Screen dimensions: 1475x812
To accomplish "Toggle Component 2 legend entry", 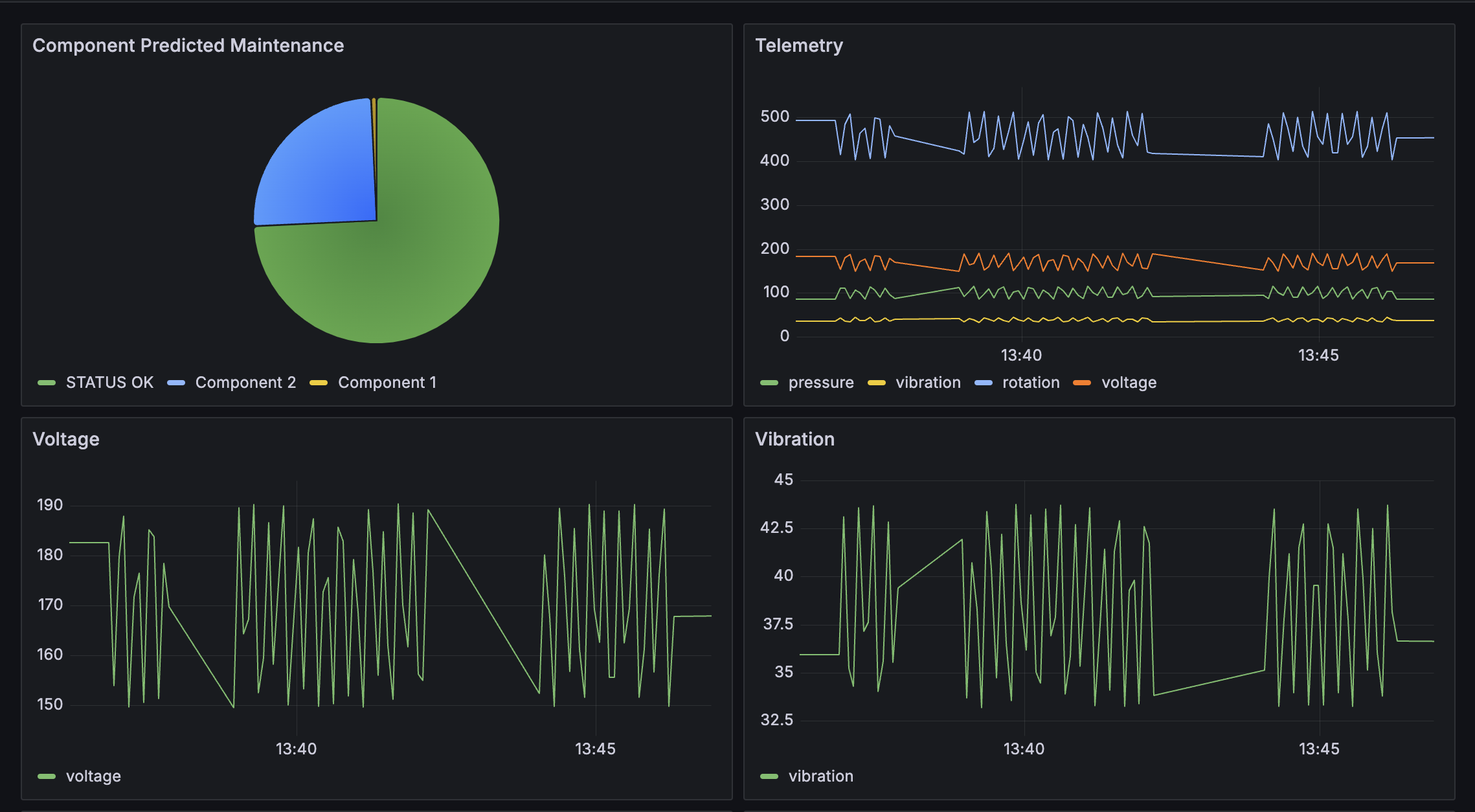I will [245, 383].
